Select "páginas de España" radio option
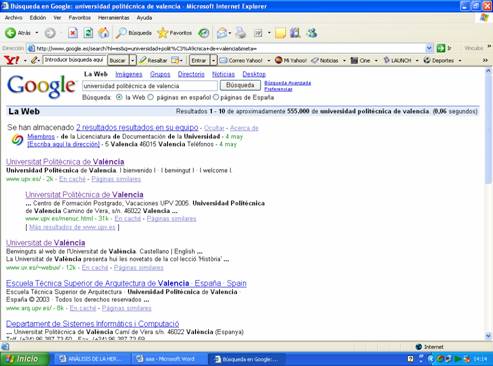 (215, 97)
